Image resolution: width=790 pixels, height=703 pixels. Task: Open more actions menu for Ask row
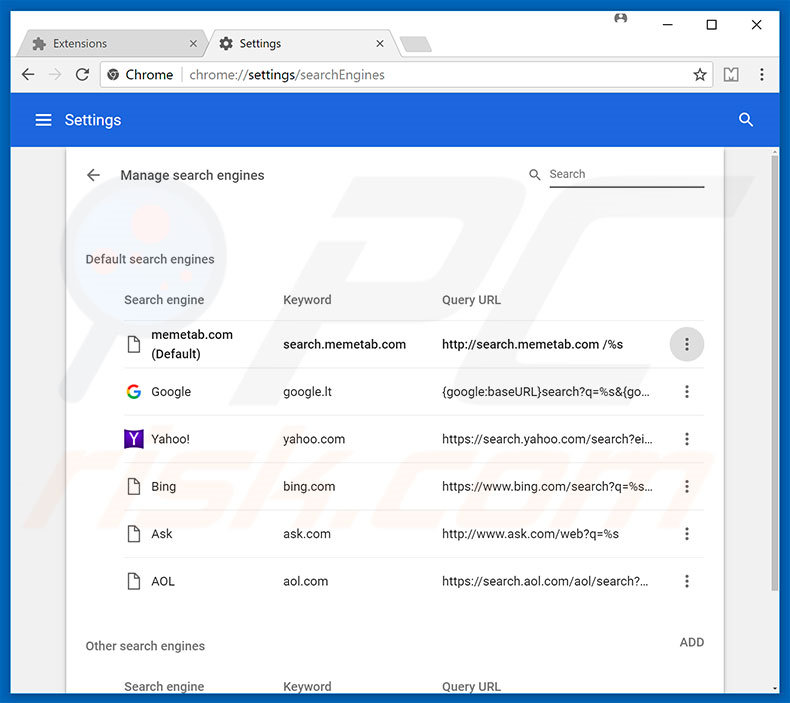point(686,534)
